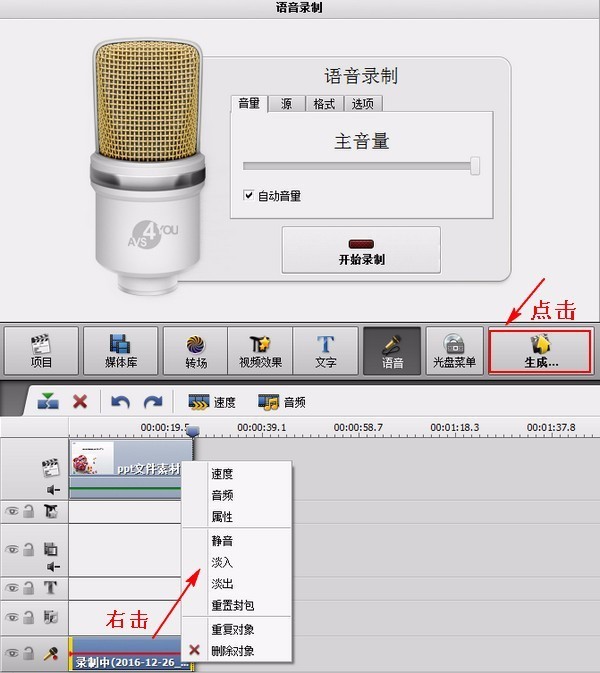Screen dimensions: 600x673
Task: Click the ppt文件素材 clip thumbnail
Action: point(92,458)
